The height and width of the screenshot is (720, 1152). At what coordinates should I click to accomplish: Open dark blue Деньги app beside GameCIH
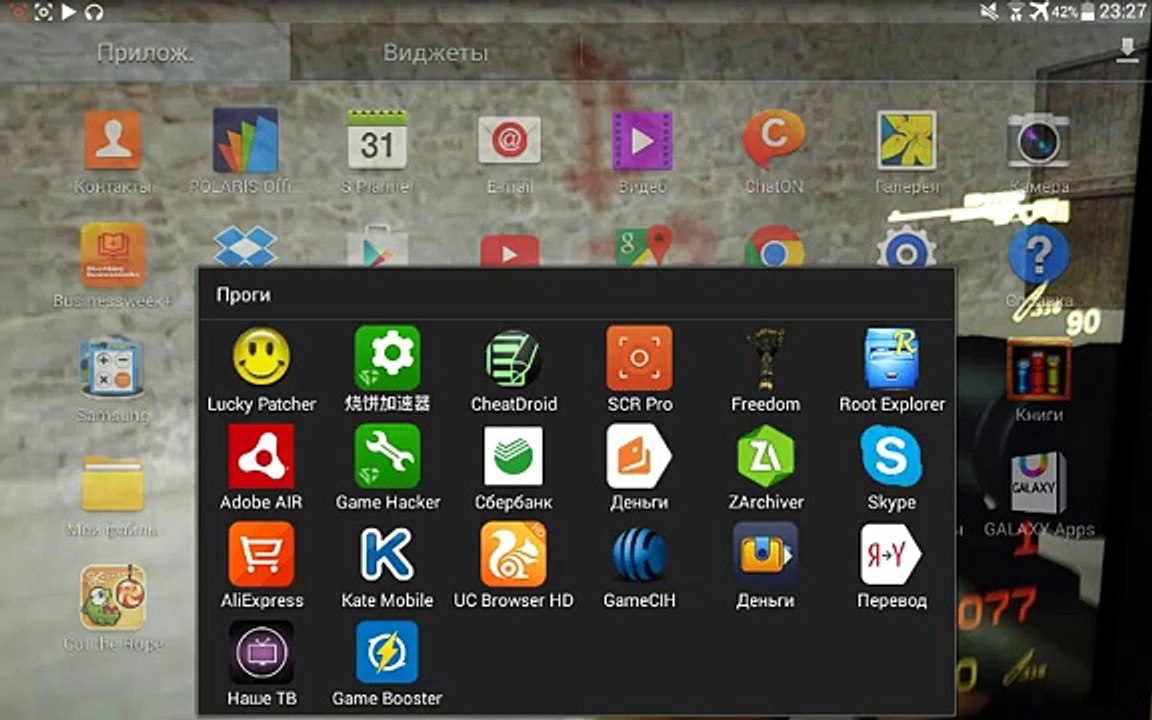click(x=765, y=555)
